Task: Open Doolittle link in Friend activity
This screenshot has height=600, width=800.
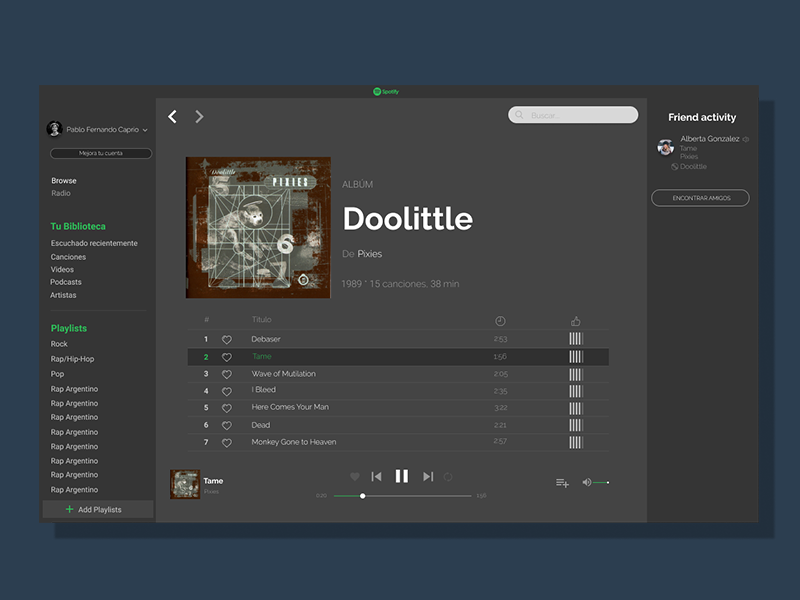Action: coord(693,167)
